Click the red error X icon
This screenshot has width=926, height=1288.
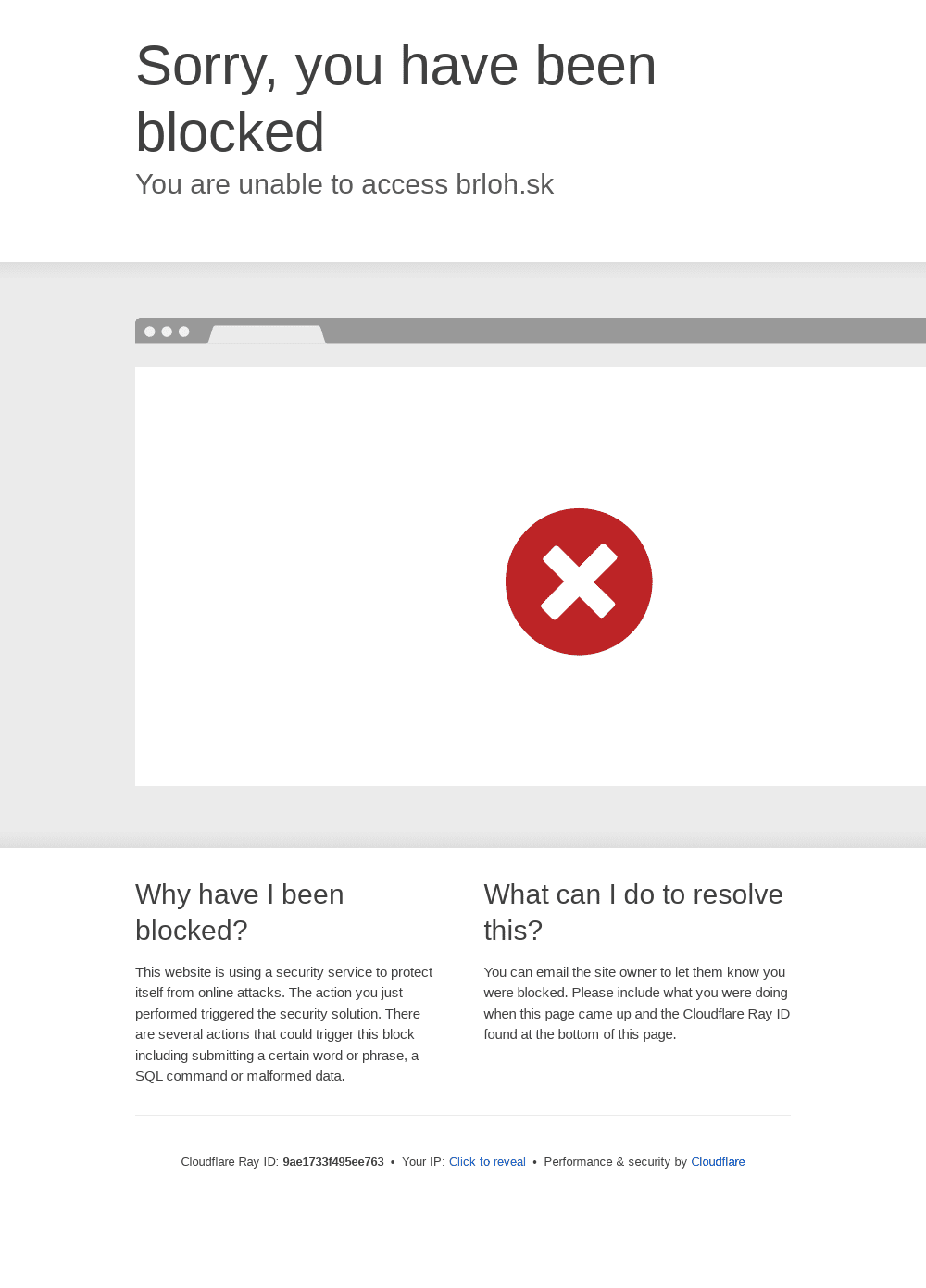click(x=579, y=581)
